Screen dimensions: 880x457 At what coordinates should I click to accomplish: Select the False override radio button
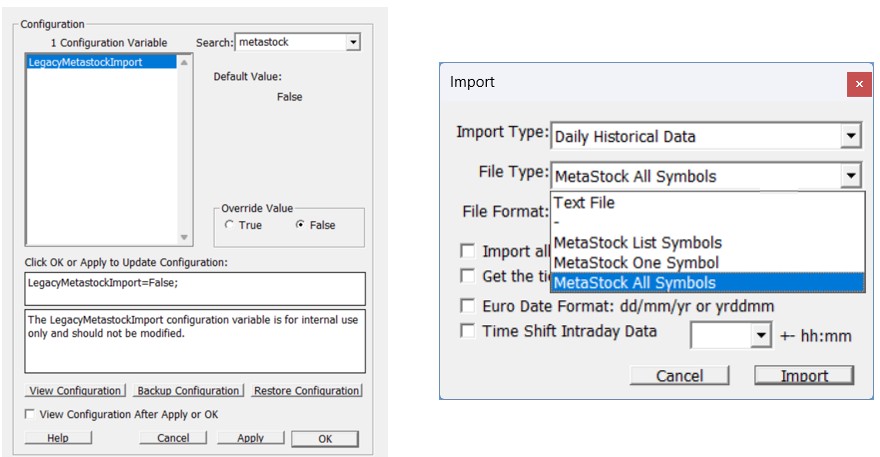click(x=301, y=225)
